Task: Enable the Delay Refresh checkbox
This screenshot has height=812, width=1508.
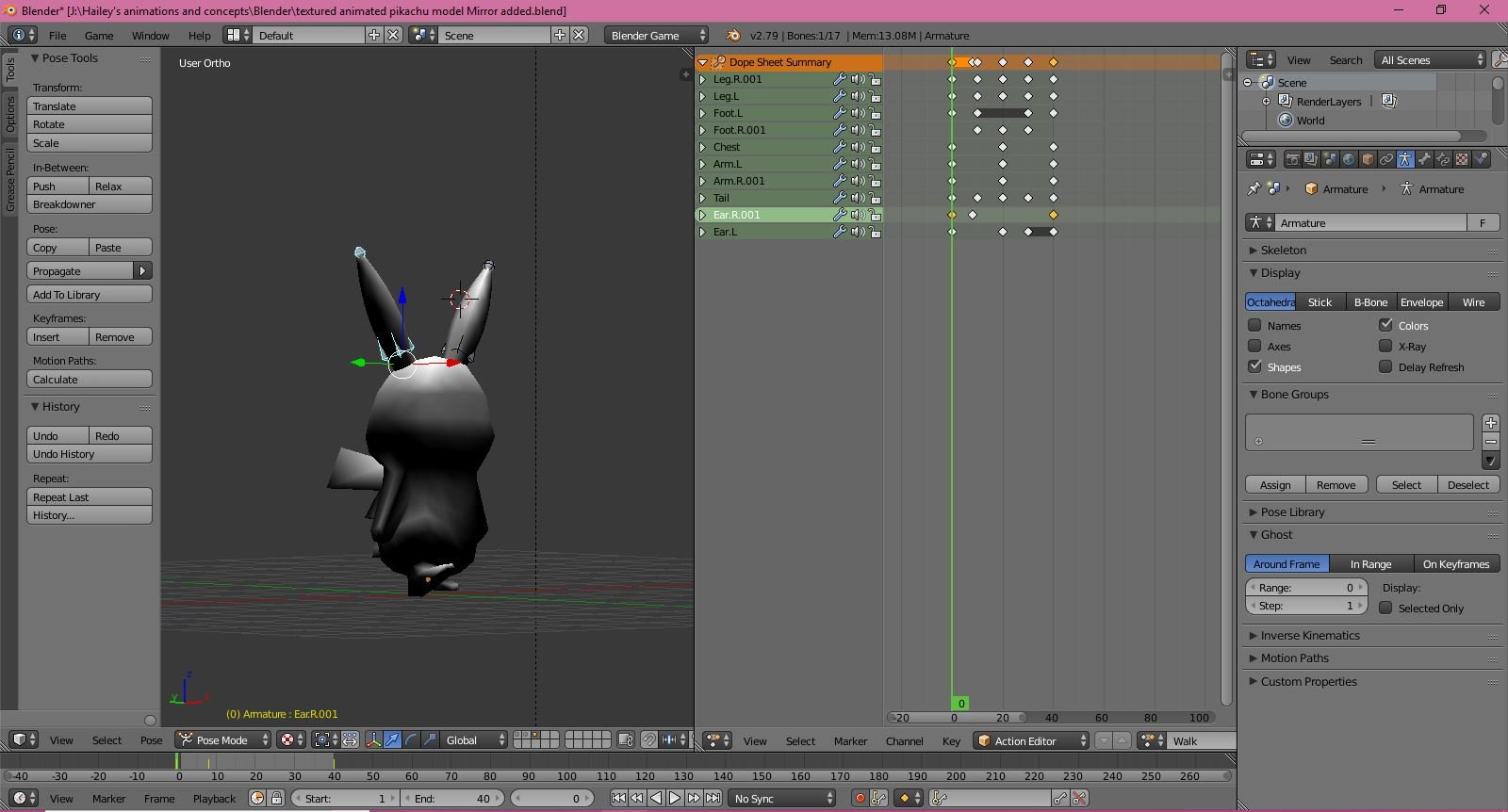Action: tap(1385, 366)
